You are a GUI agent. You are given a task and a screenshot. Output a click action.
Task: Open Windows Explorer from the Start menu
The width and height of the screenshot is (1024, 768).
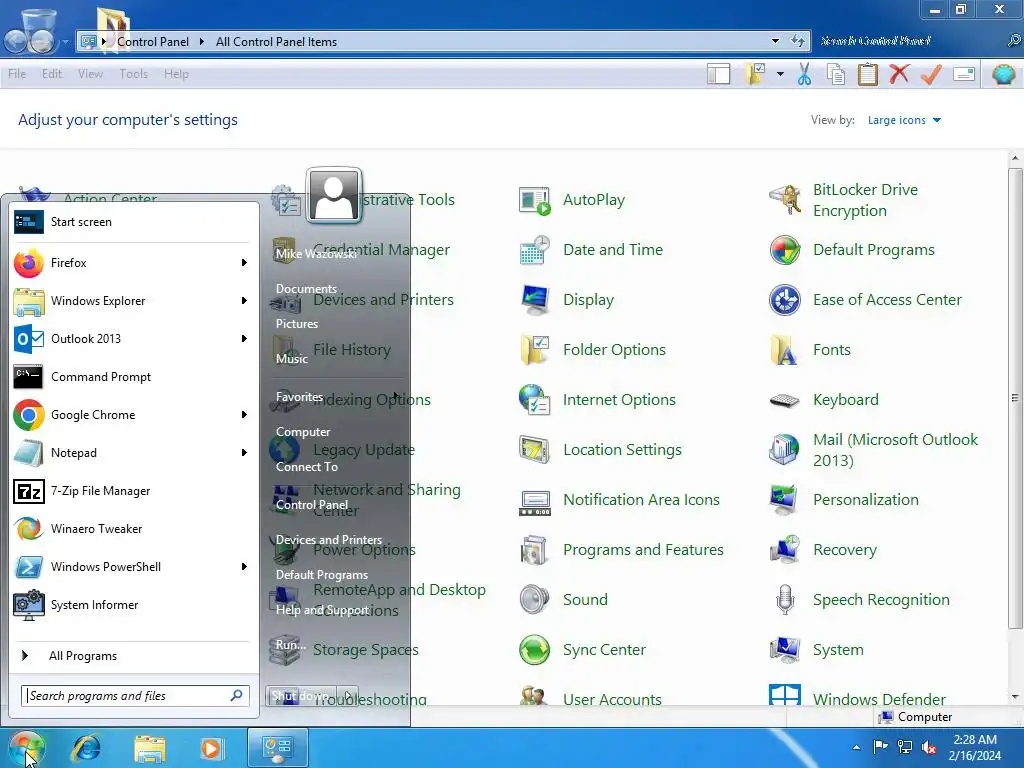(x=131, y=300)
